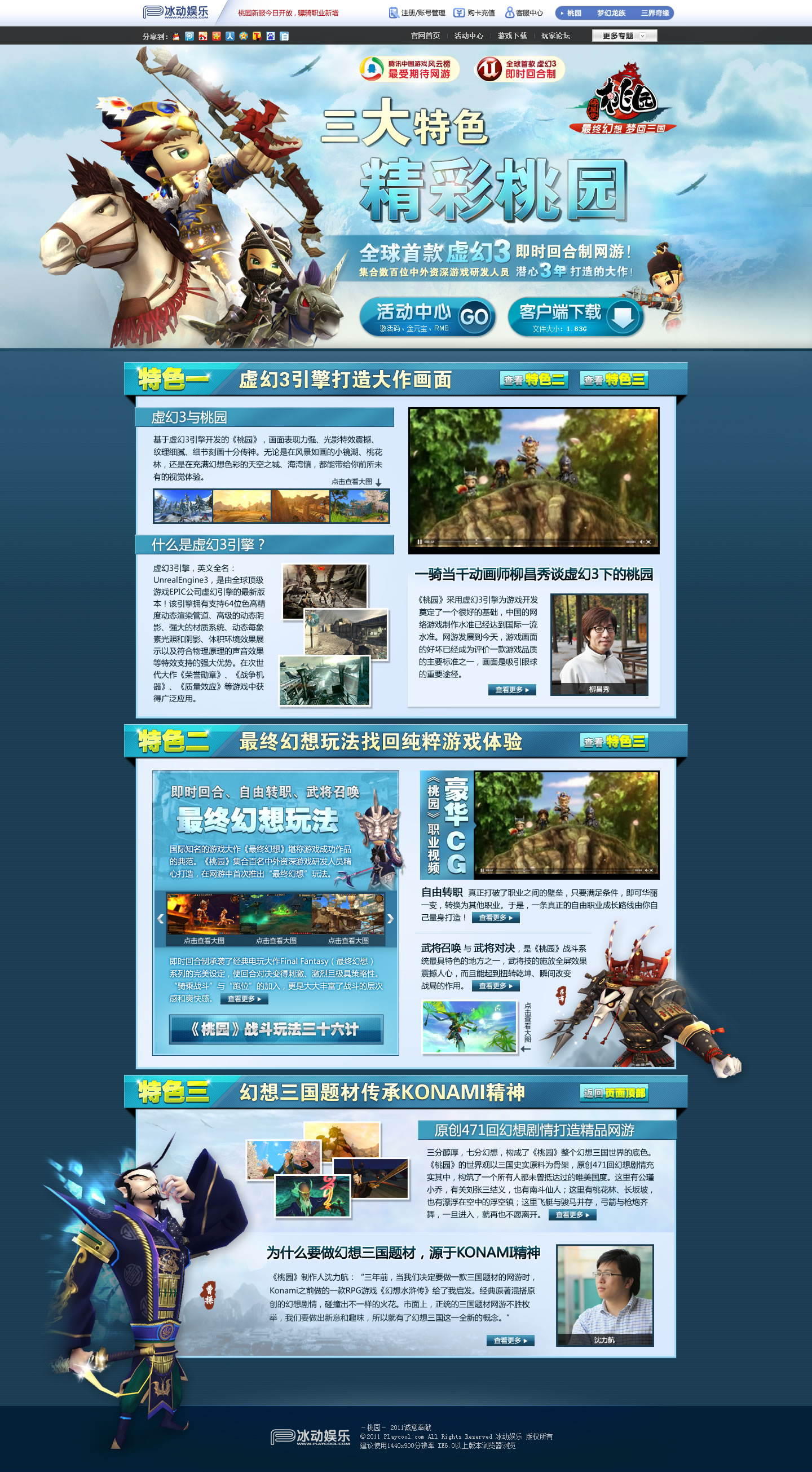Share to Qzone via the star icon
The width and height of the screenshot is (812, 1472).
tap(244, 36)
